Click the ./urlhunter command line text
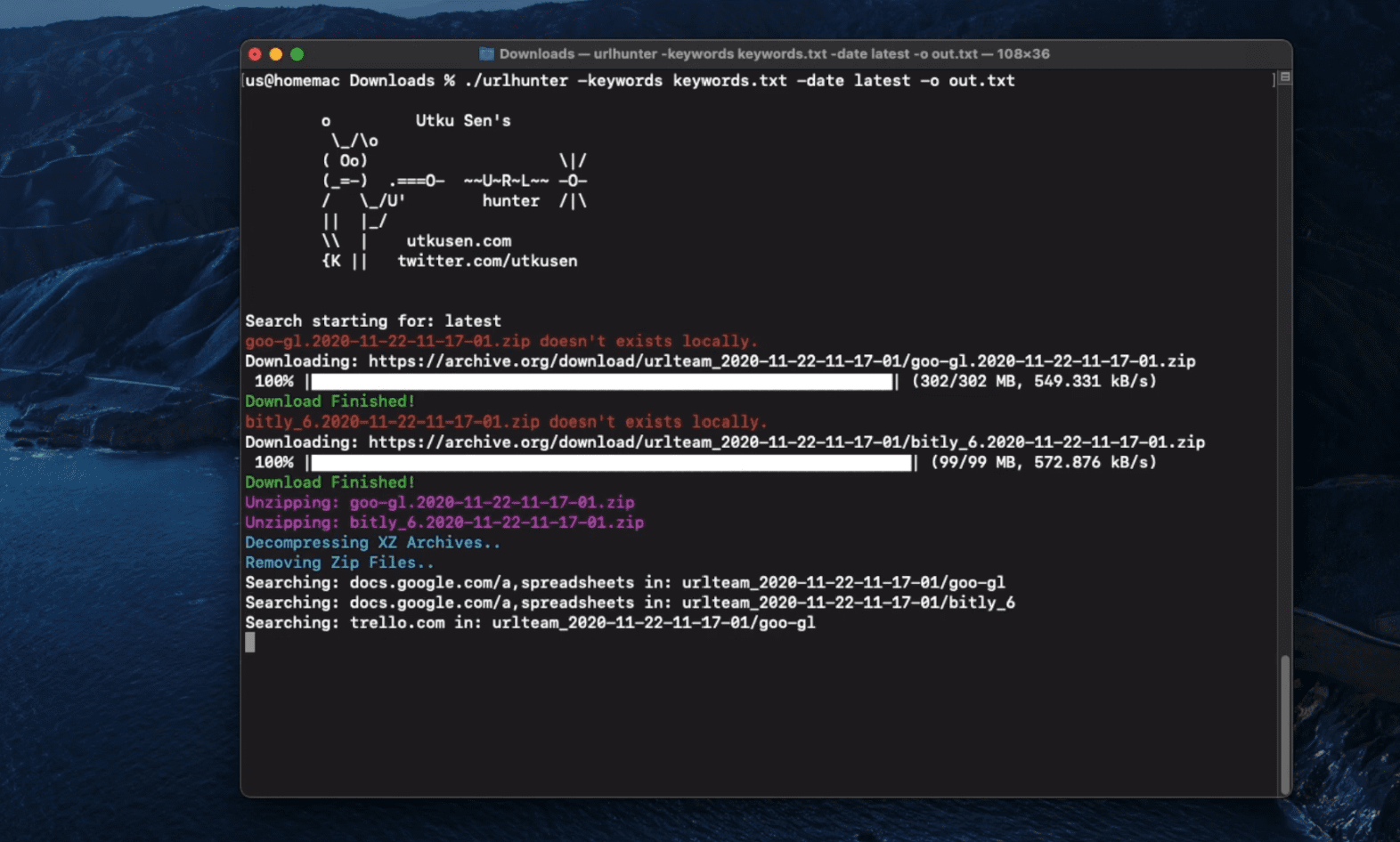This screenshot has height=842, width=1400. tap(739, 81)
